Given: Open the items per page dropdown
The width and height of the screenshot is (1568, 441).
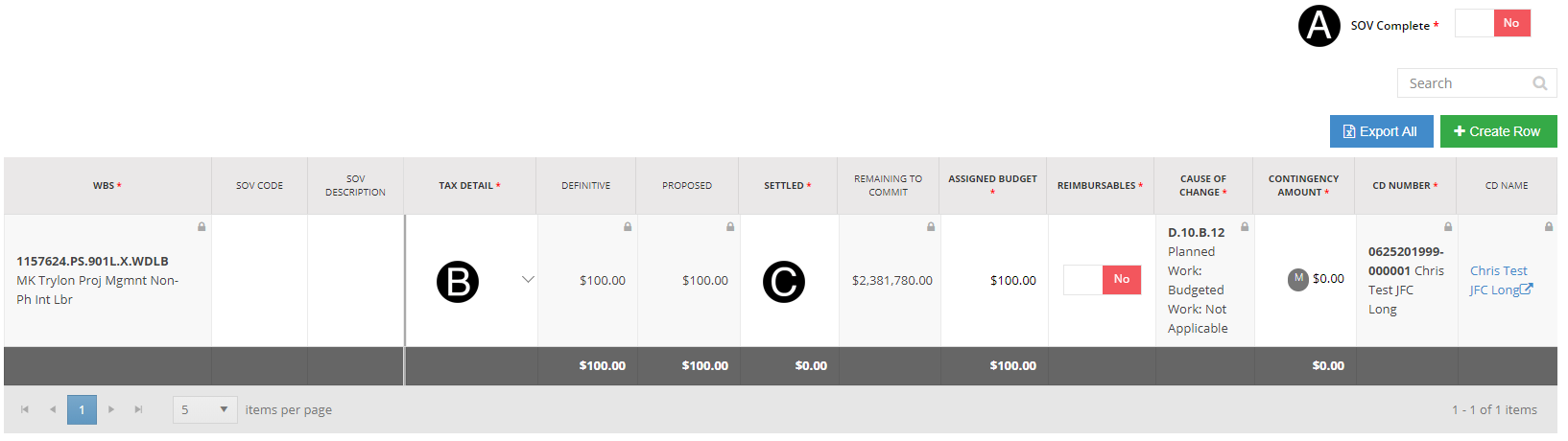Looking at the screenshot, I should (x=205, y=409).
